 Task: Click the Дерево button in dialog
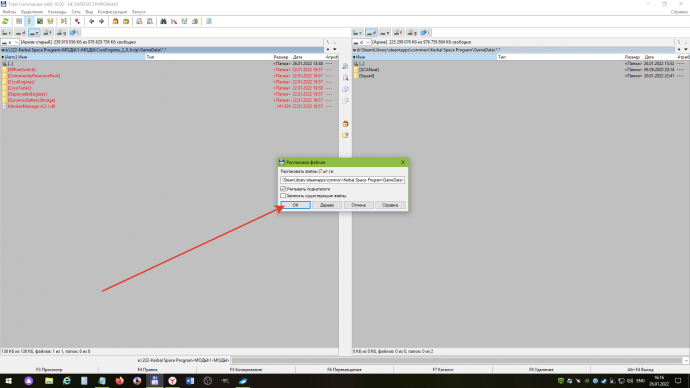[x=327, y=205]
